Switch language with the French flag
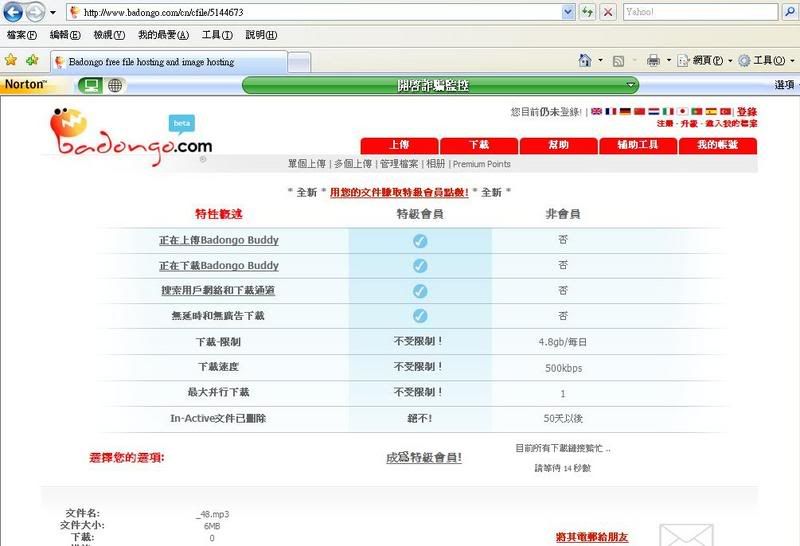Screen dimensions: 800x546 coord(610,111)
